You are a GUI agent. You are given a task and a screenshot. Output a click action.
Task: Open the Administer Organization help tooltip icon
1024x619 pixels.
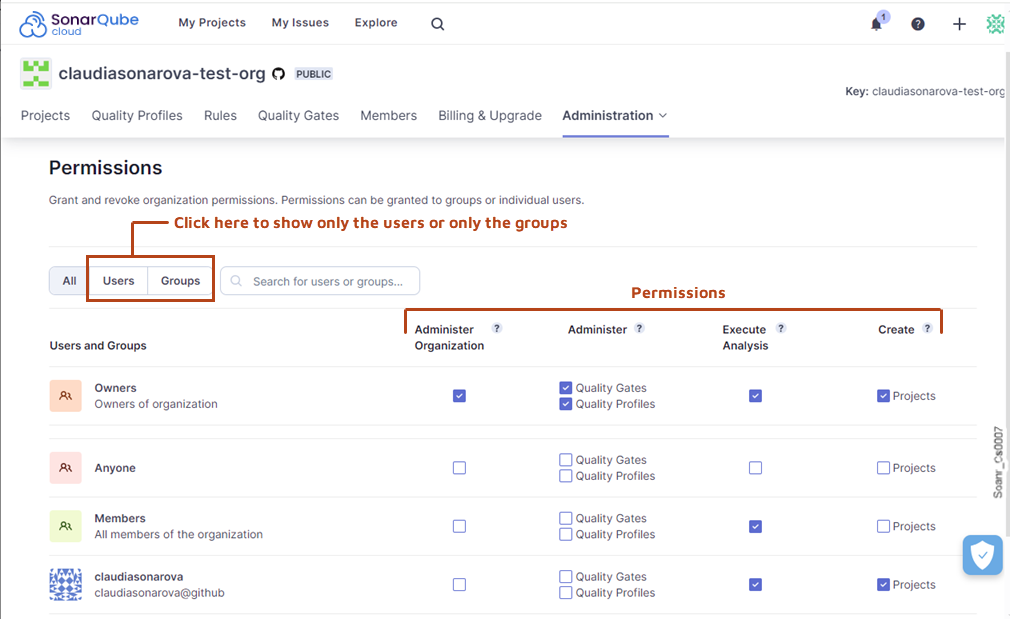(497, 327)
